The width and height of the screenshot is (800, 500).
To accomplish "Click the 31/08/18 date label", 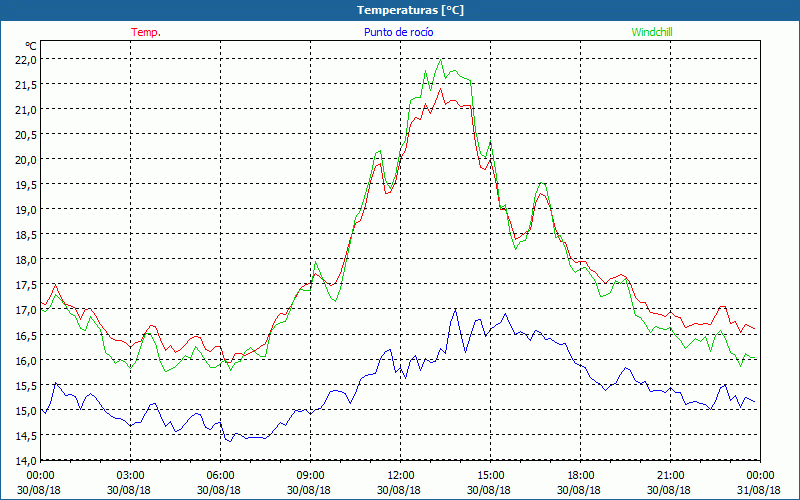I will (759, 490).
